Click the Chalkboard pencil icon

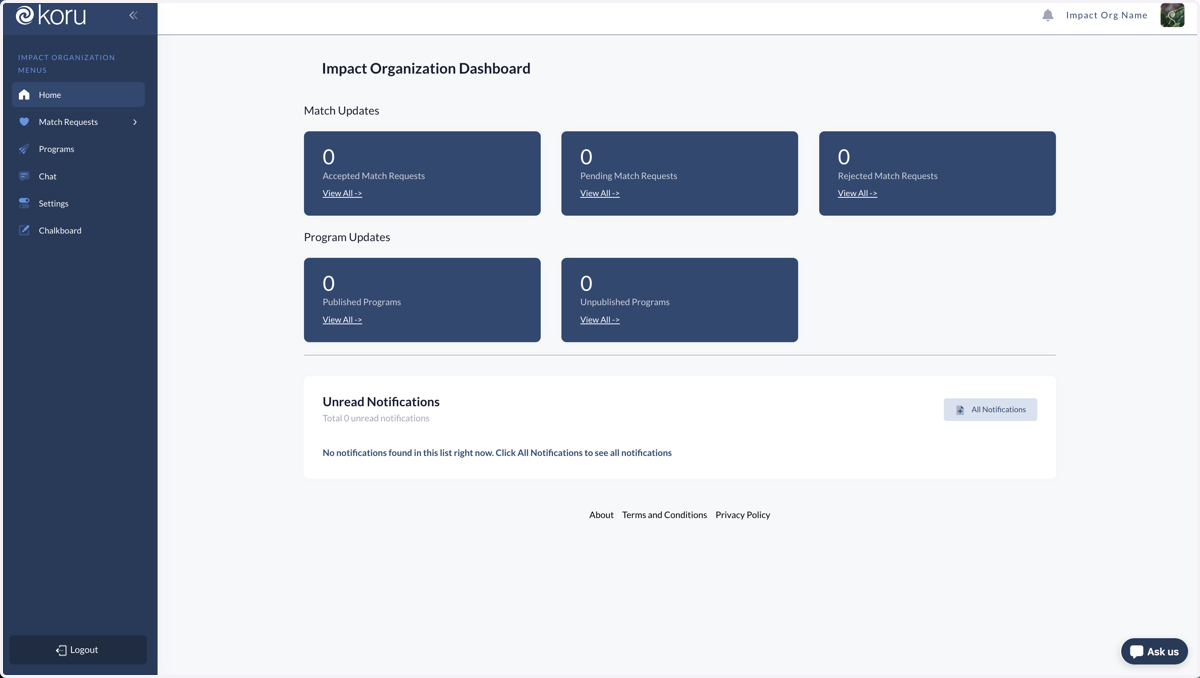coord(24,230)
